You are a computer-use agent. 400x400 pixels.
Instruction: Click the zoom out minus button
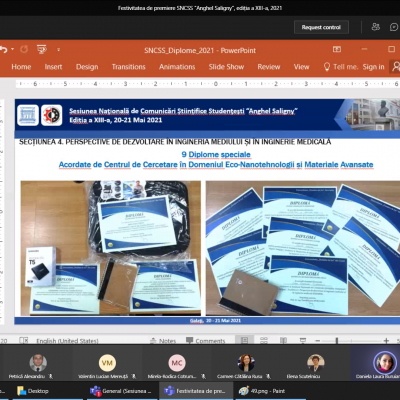(x=318, y=341)
